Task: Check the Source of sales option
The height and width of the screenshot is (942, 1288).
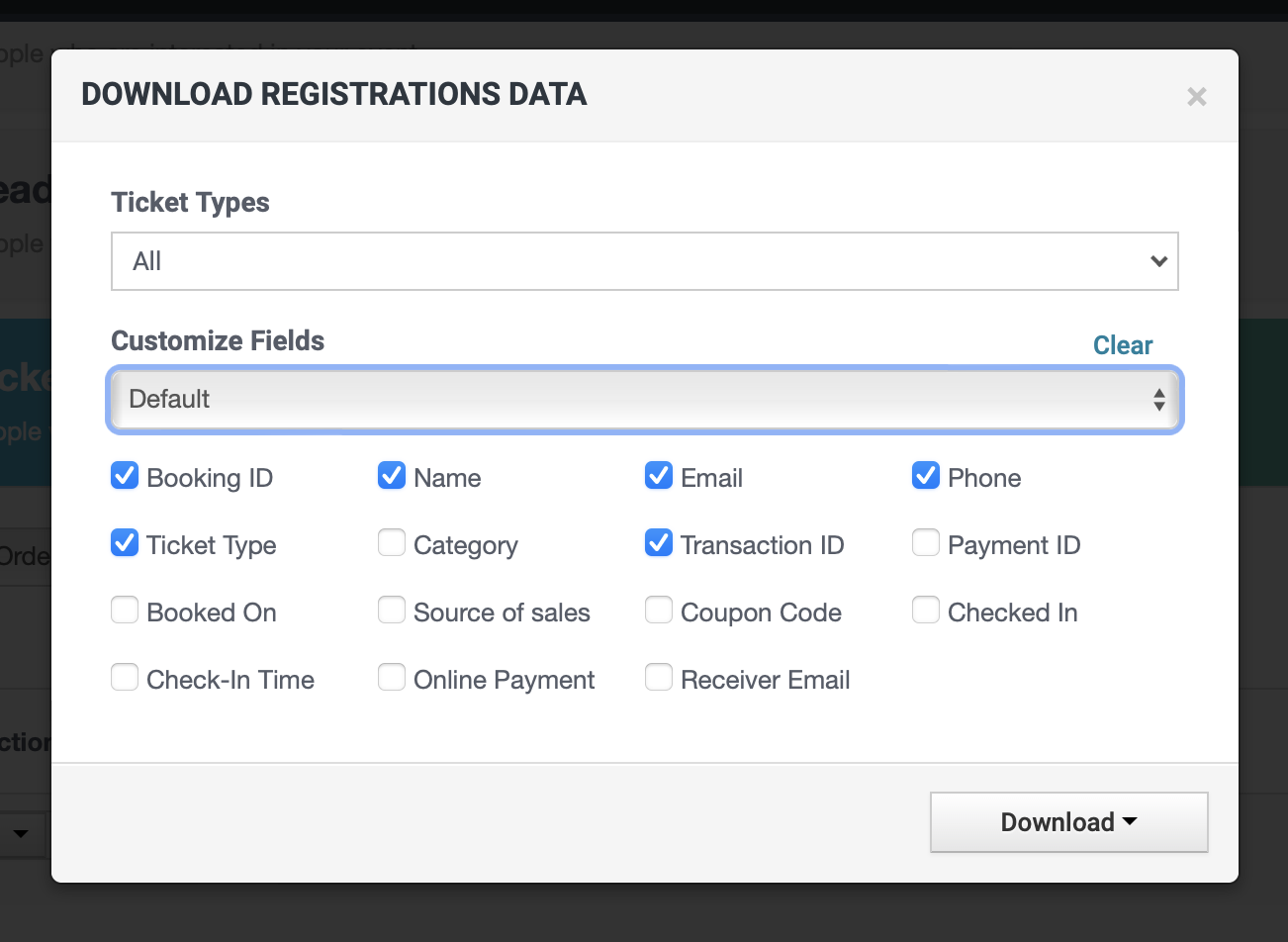Action: click(392, 610)
